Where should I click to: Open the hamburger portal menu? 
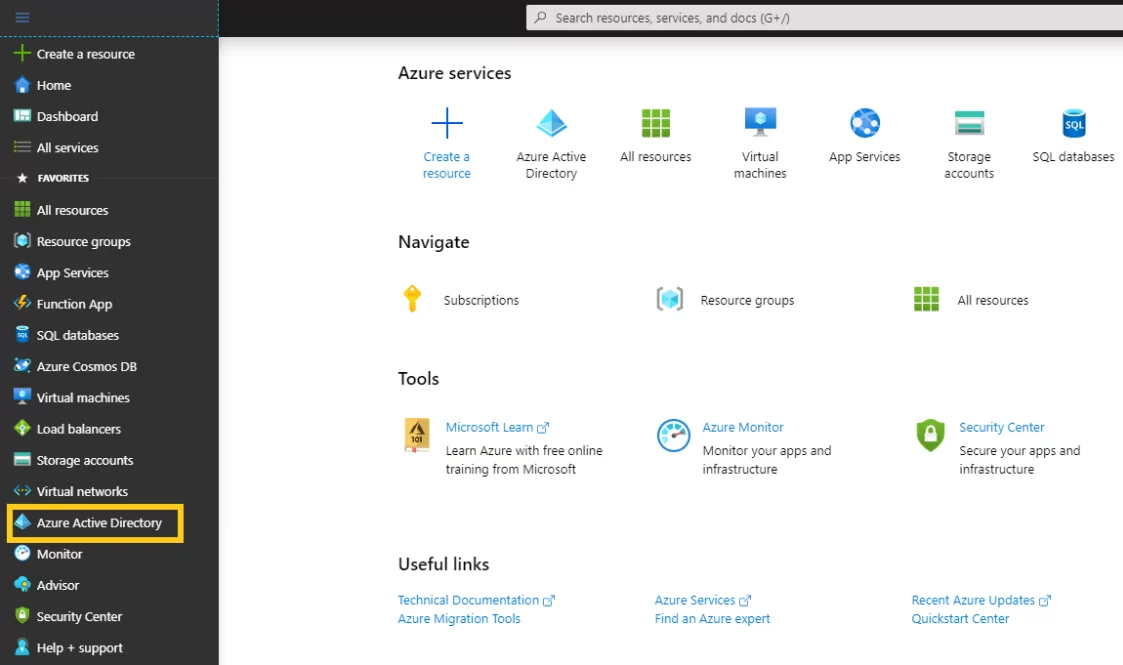coord(22,17)
